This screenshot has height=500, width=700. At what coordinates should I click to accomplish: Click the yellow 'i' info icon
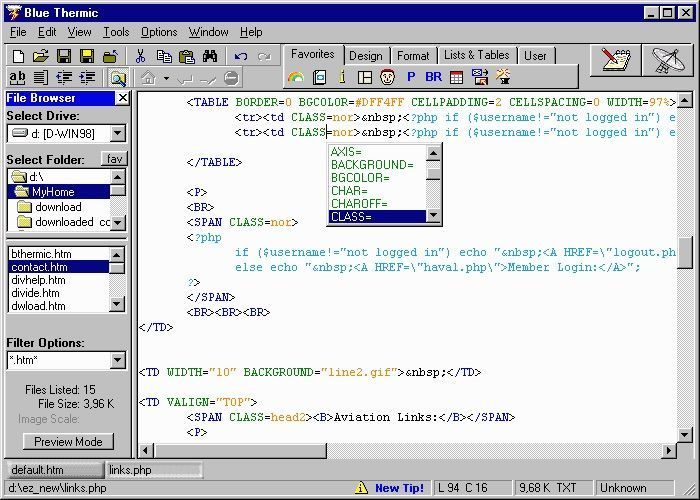[342, 77]
